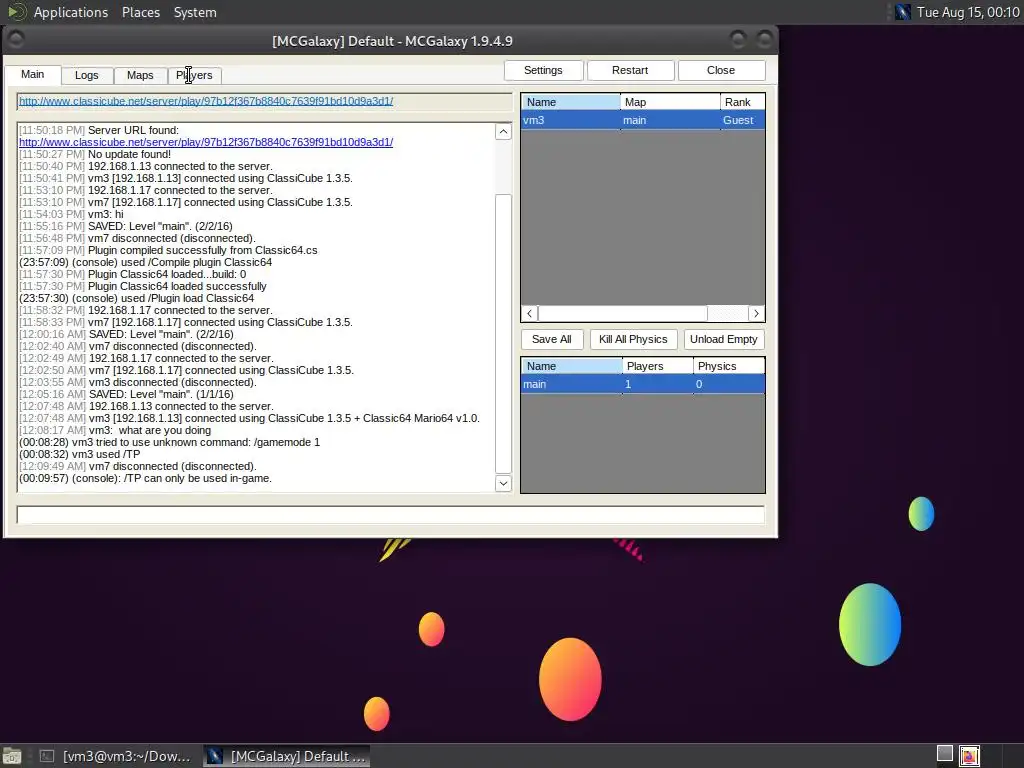Click the Players column header in maps list
1024x768 pixels.
point(658,366)
